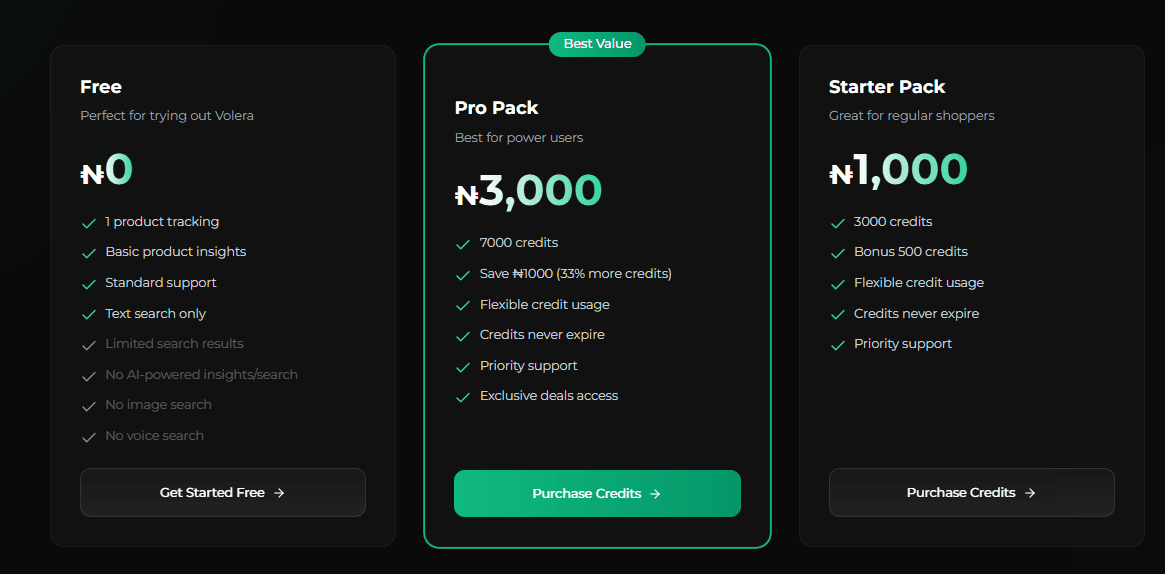The width and height of the screenshot is (1165, 574).
Task: Click Purchase Credits in the Starter Pack card
Action: click(x=971, y=492)
